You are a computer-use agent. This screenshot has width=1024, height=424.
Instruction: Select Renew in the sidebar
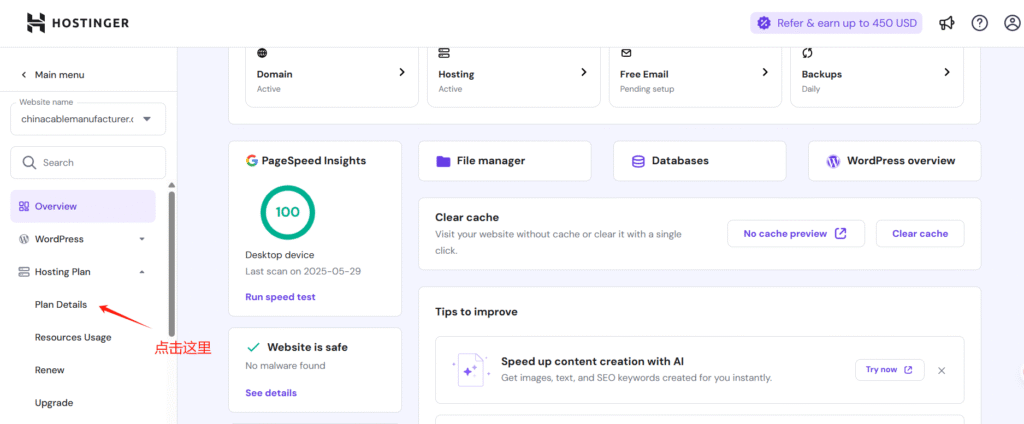click(50, 370)
